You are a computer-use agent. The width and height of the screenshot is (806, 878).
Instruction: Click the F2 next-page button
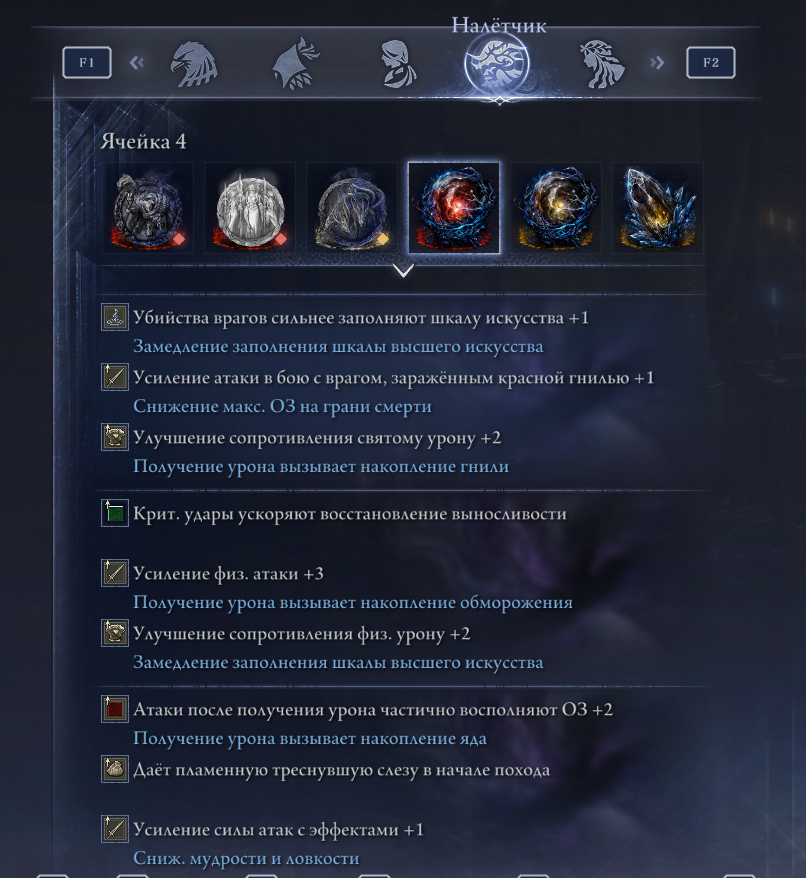(x=710, y=62)
